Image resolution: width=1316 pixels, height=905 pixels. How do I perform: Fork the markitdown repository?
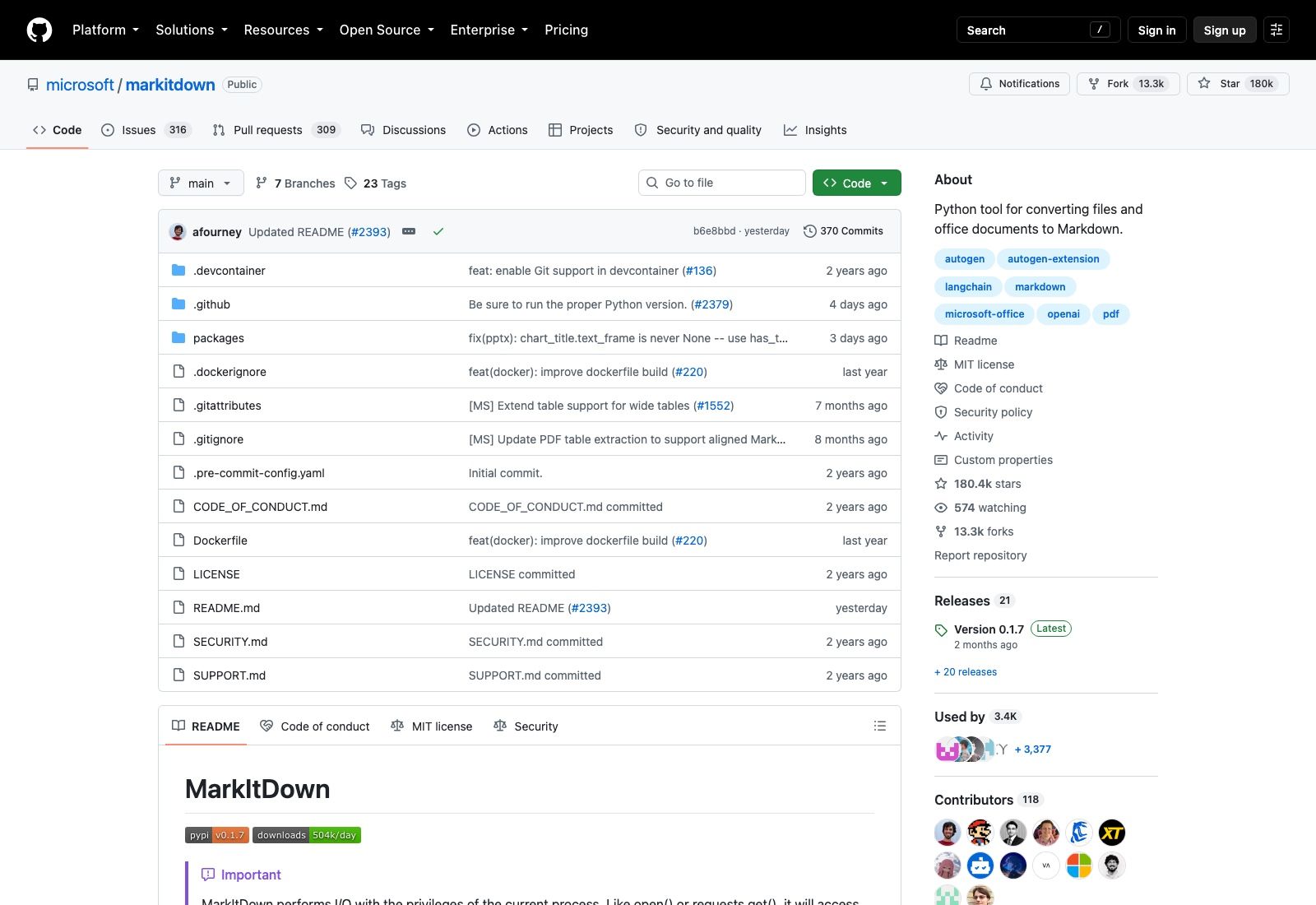click(x=1128, y=84)
